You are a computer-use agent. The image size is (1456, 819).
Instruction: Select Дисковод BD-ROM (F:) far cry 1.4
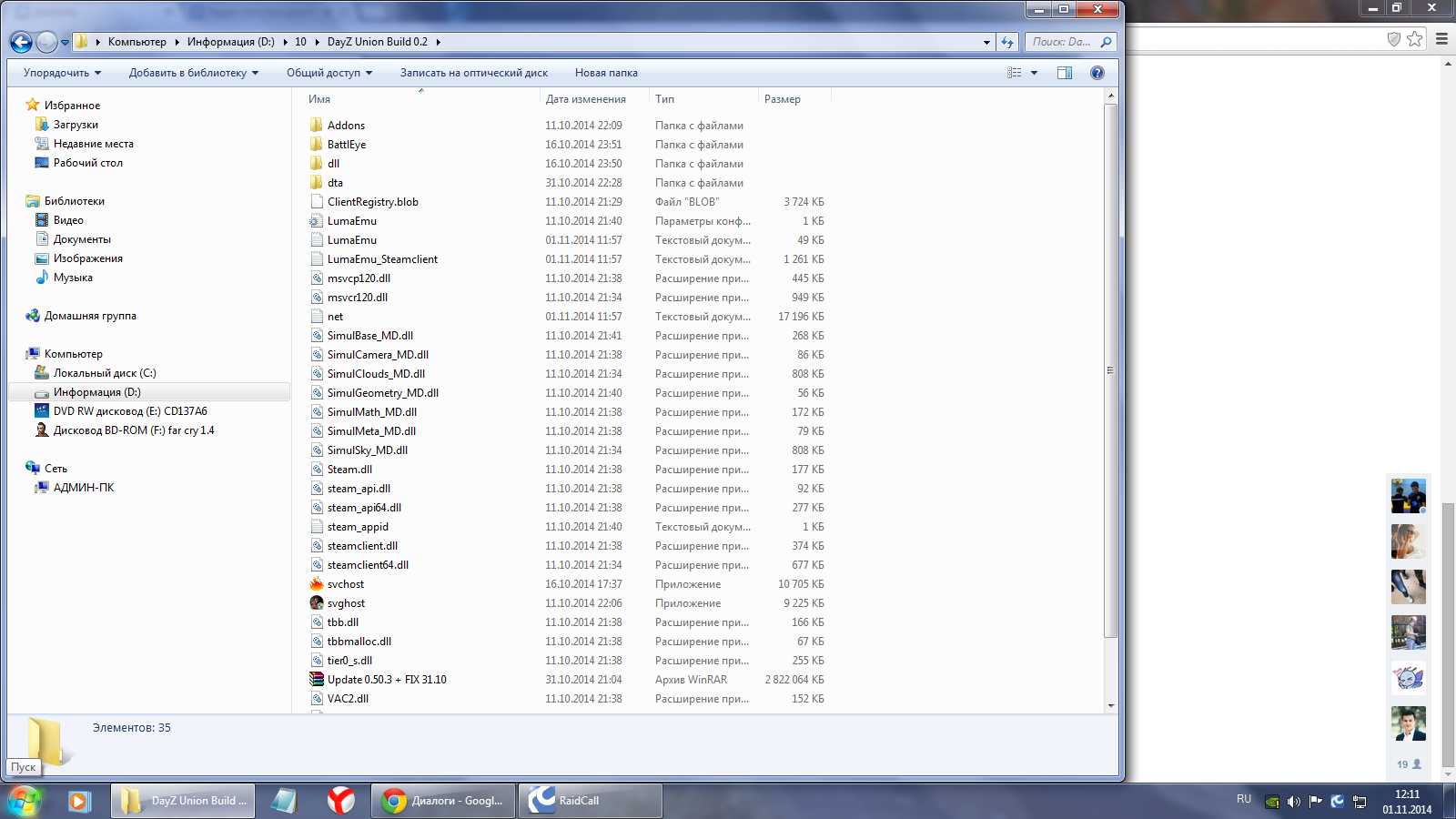tap(134, 430)
